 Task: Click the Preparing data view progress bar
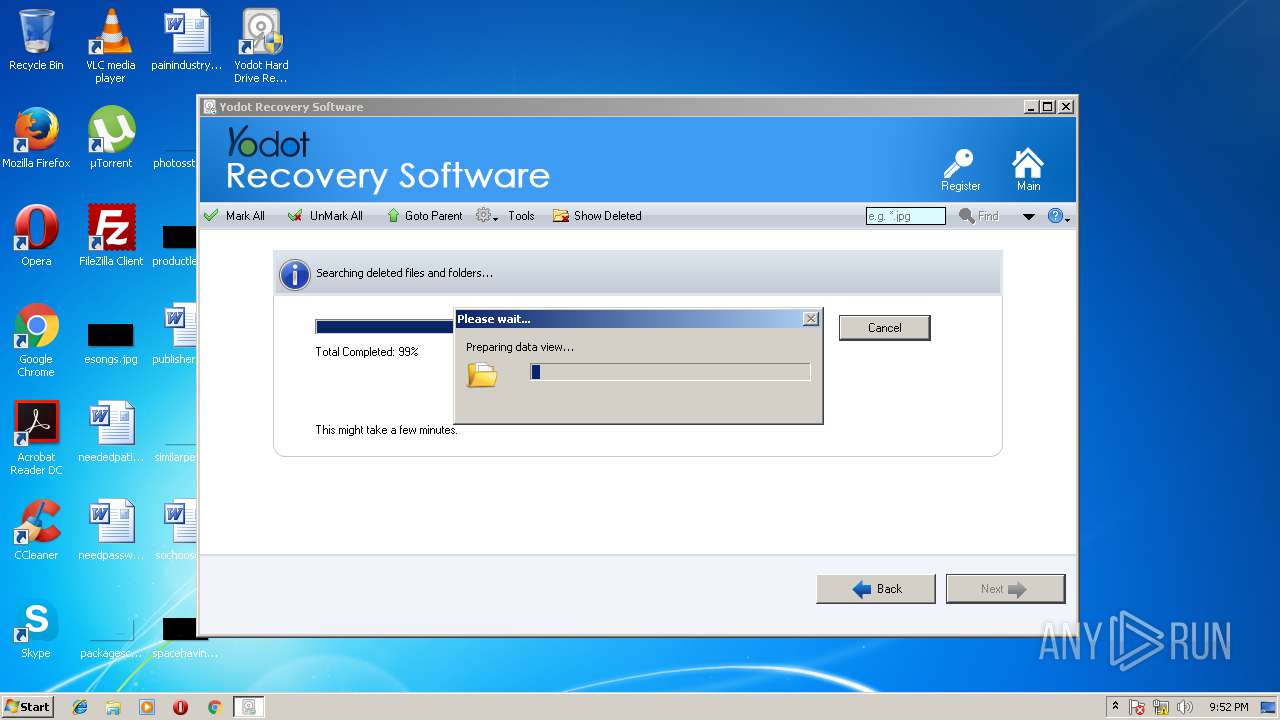[x=670, y=372]
